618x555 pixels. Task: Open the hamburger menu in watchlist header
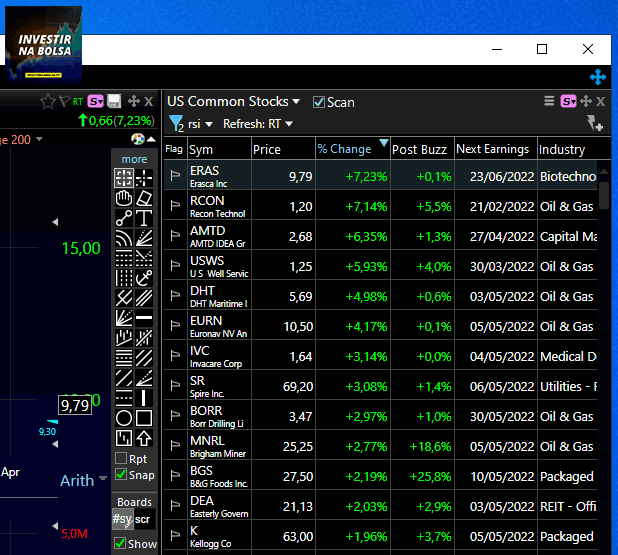tap(549, 101)
